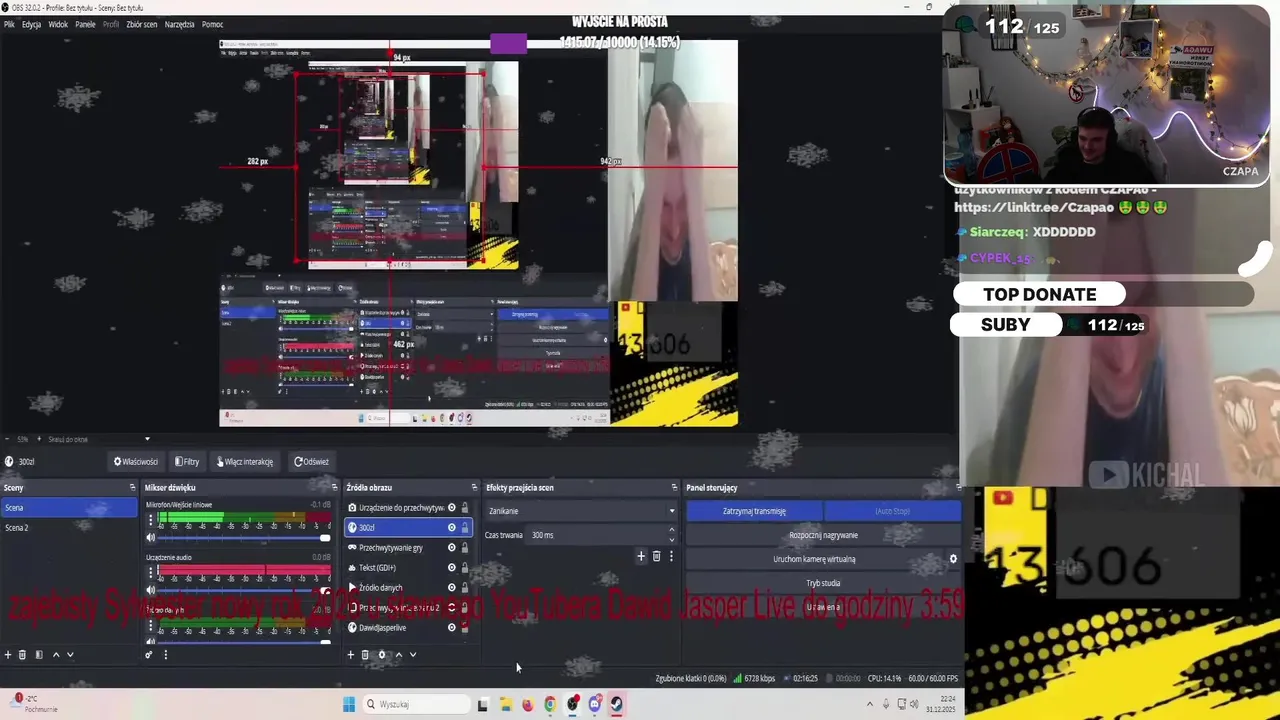1280x720 pixels.
Task: Undock the Panel sterujący panel icon
Action: coord(957,488)
